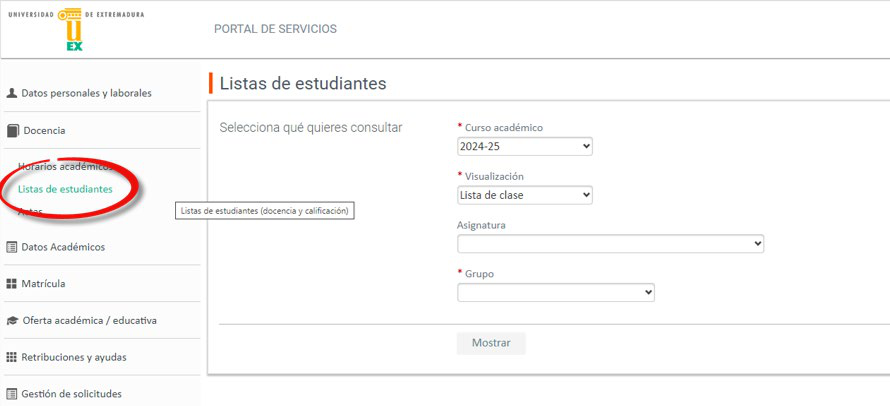This screenshot has width=890, height=406.
Task: Open Gestión de solicitudes section
Action: 72,394
